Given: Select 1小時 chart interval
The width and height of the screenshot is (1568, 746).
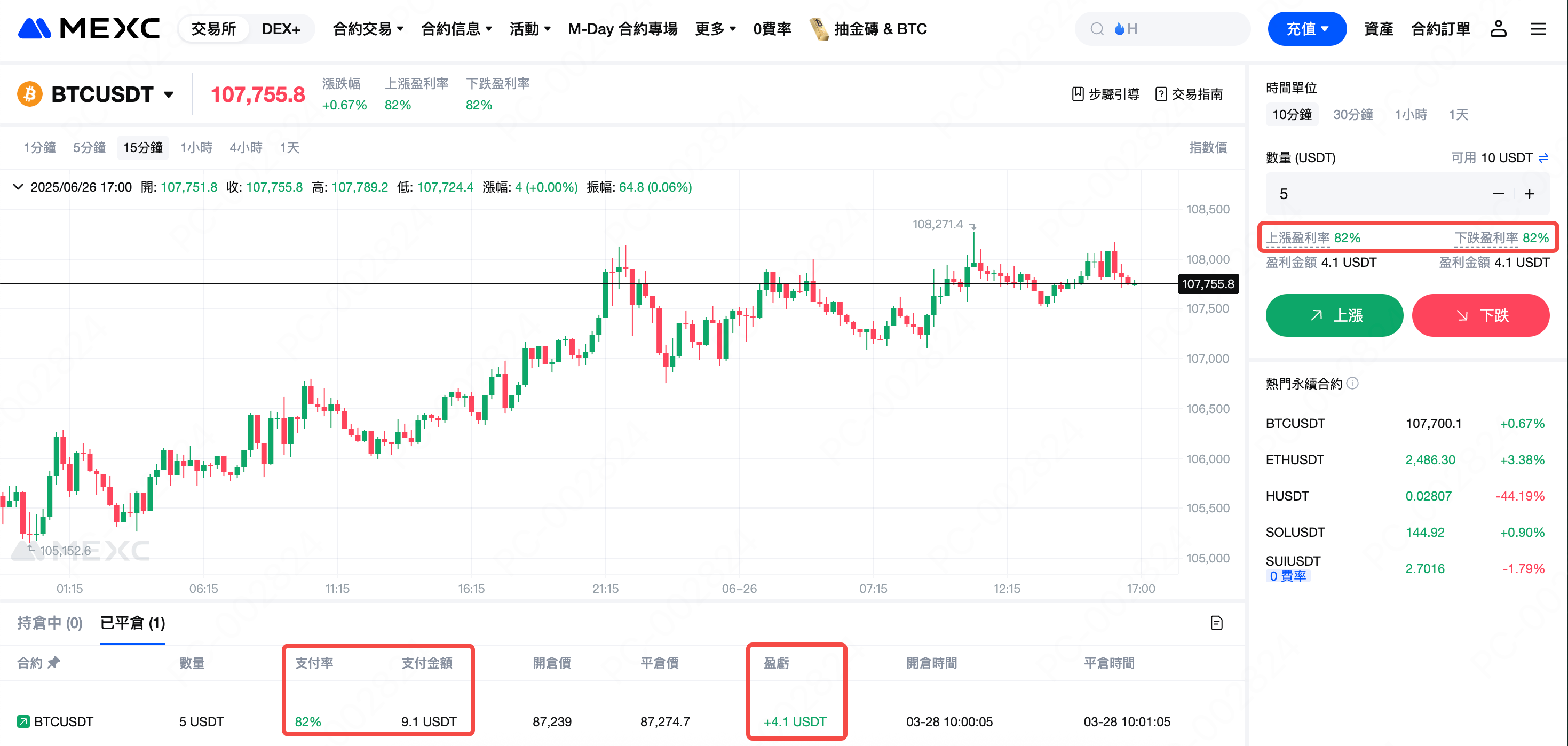Looking at the screenshot, I should [196, 147].
